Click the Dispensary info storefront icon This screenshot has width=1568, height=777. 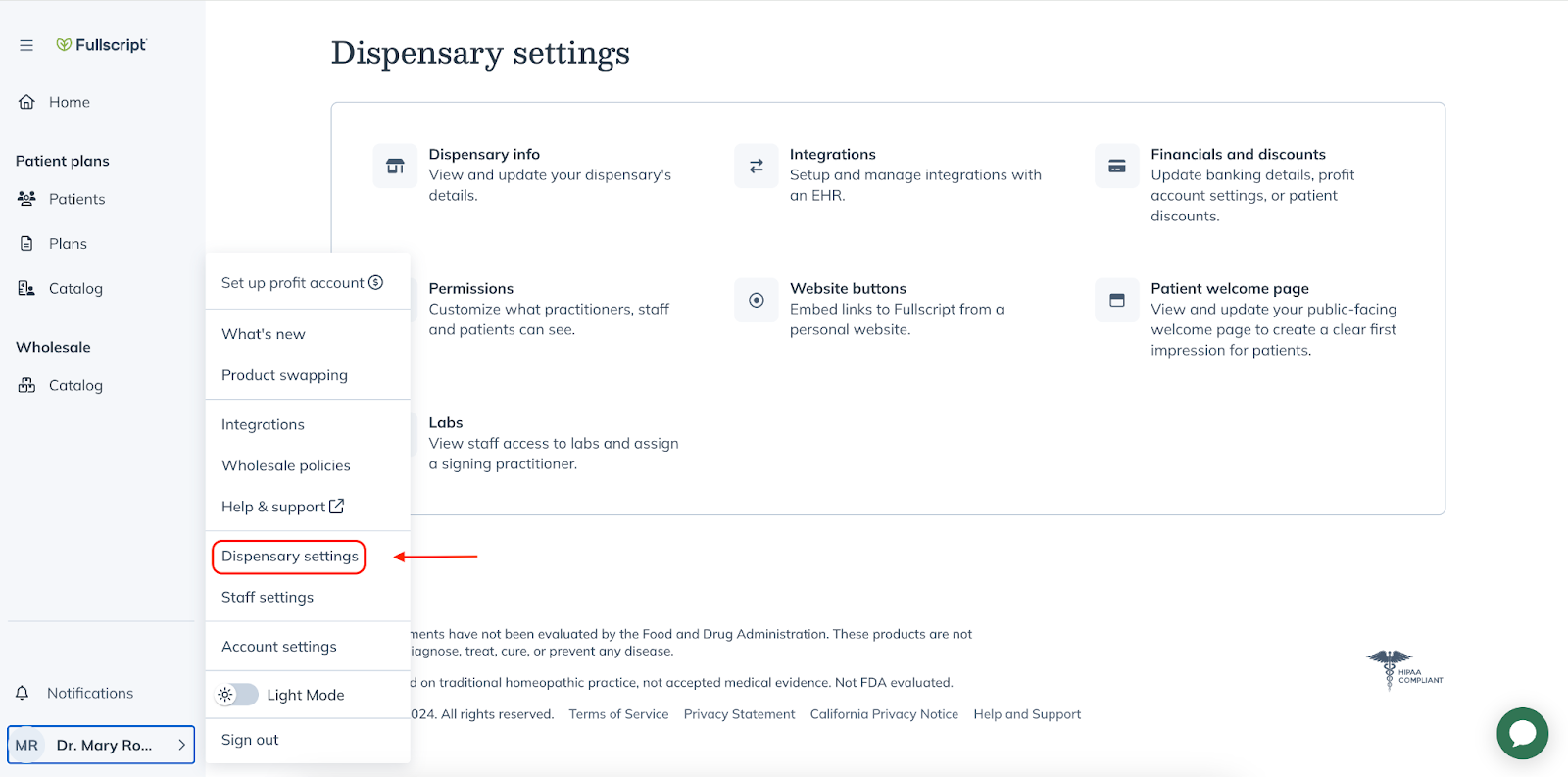pyautogui.click(x=395, y=166)
